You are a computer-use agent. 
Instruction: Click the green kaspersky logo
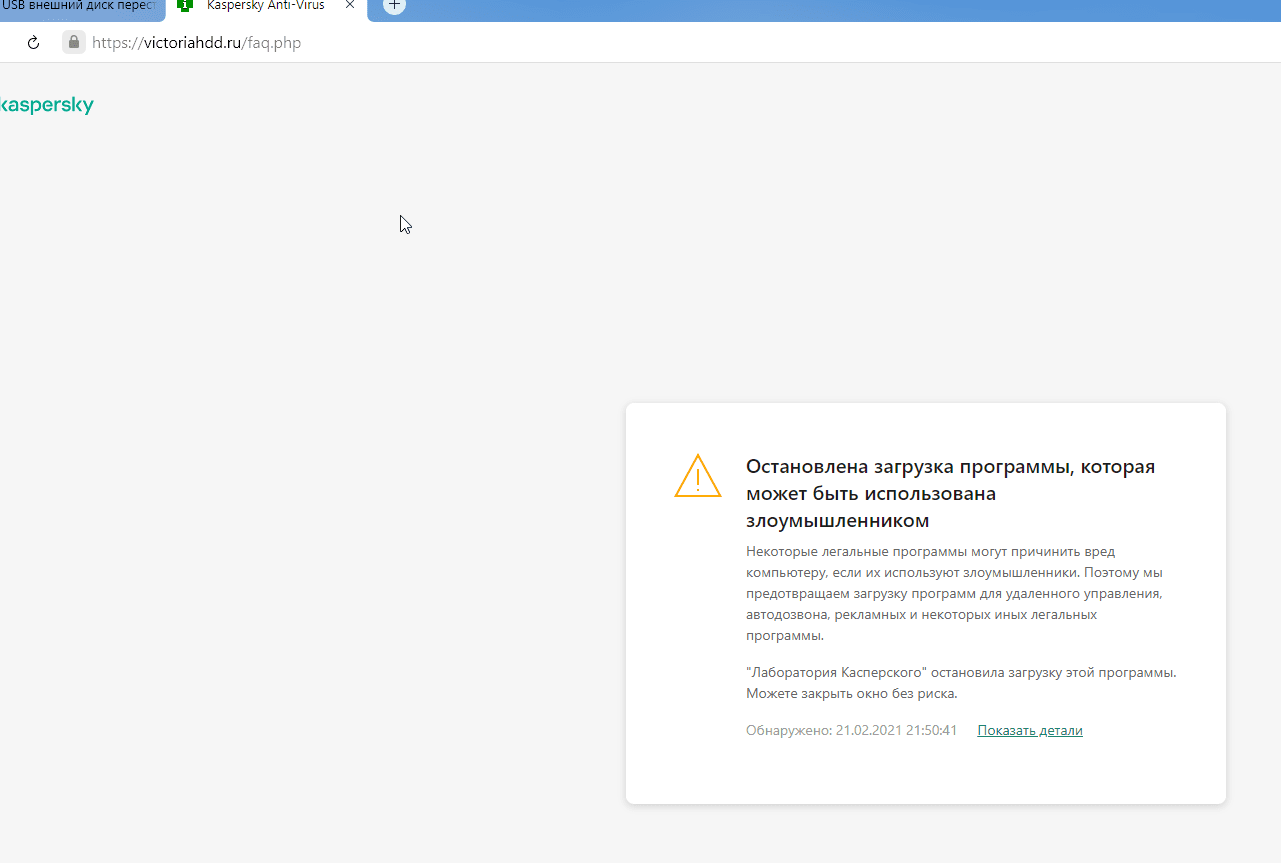tap(46, 105)
